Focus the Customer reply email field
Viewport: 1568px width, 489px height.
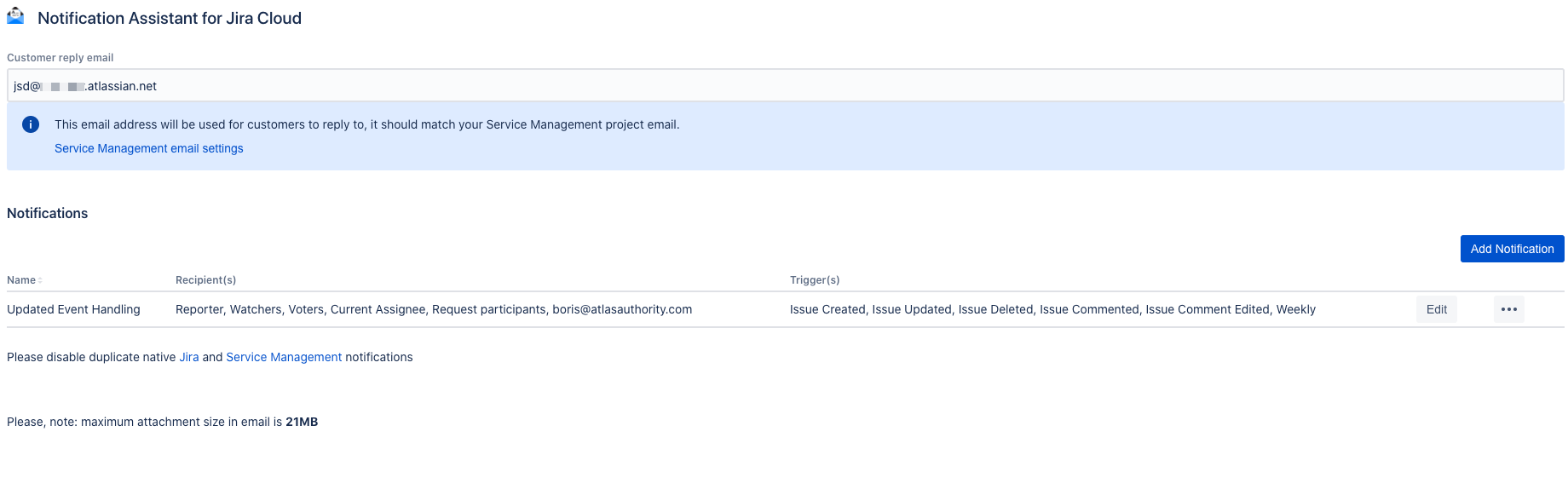[x=784, y=86]
